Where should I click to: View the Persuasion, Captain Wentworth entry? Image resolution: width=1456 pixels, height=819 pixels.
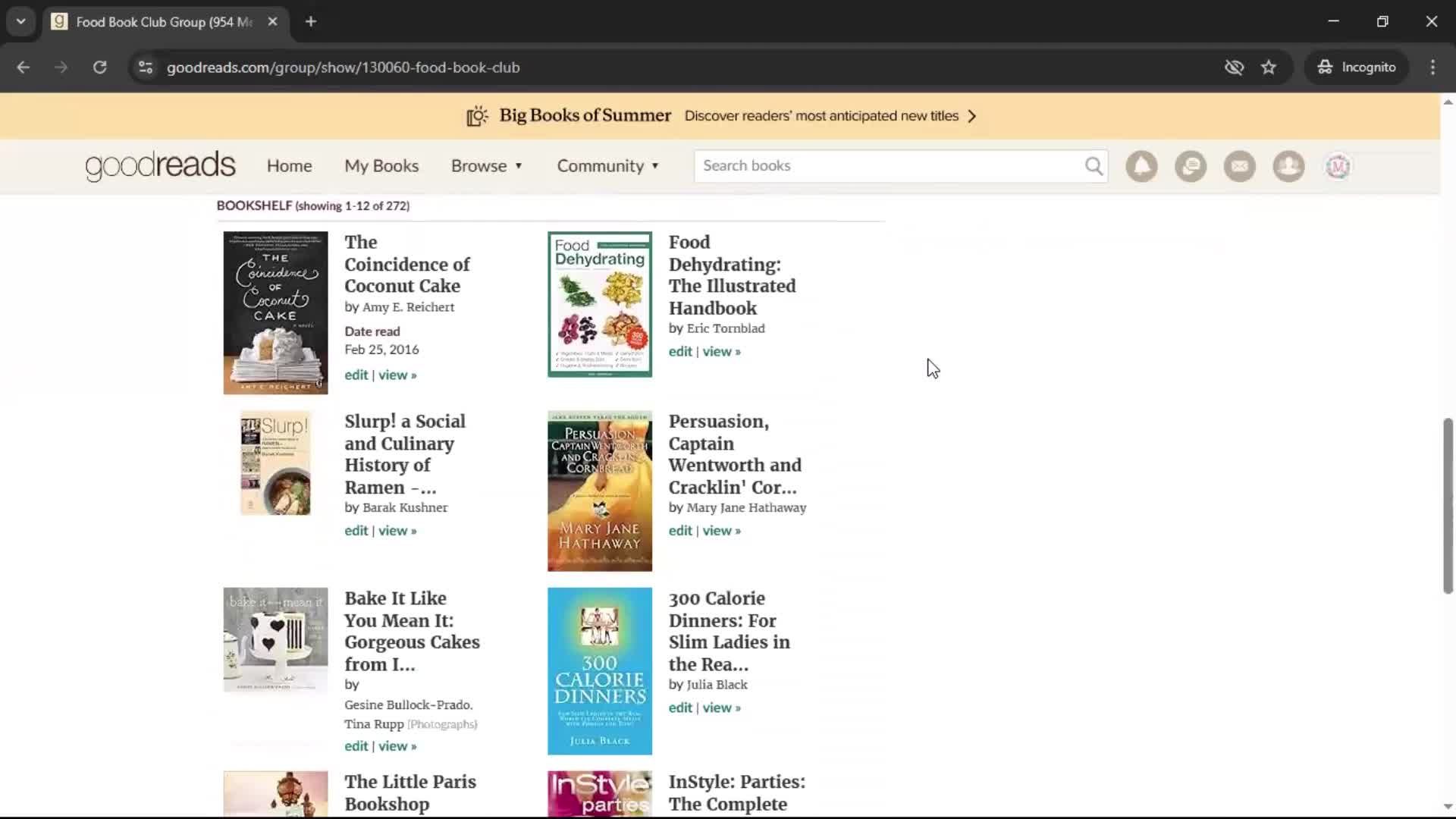pyautogui.click(x=721, y=531)
